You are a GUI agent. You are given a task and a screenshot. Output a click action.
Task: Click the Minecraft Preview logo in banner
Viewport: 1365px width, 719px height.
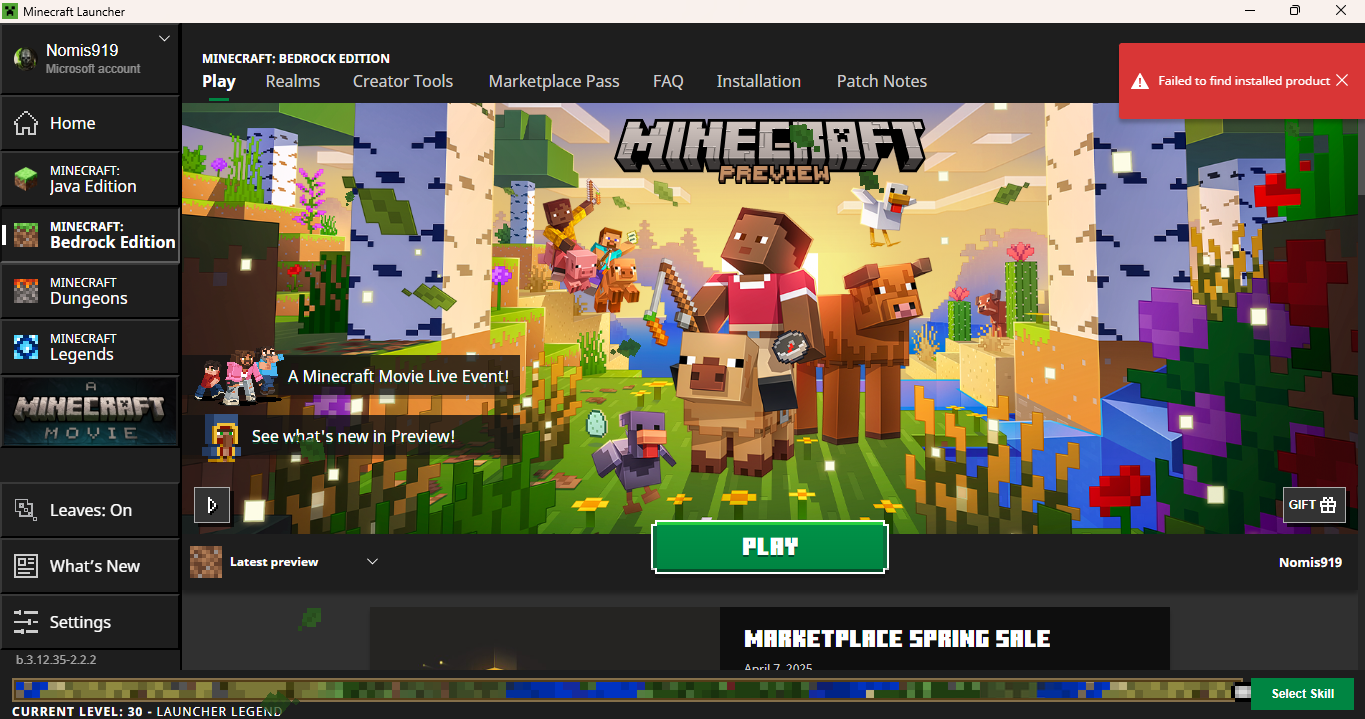pyautogui.click(x=770, y=150)
